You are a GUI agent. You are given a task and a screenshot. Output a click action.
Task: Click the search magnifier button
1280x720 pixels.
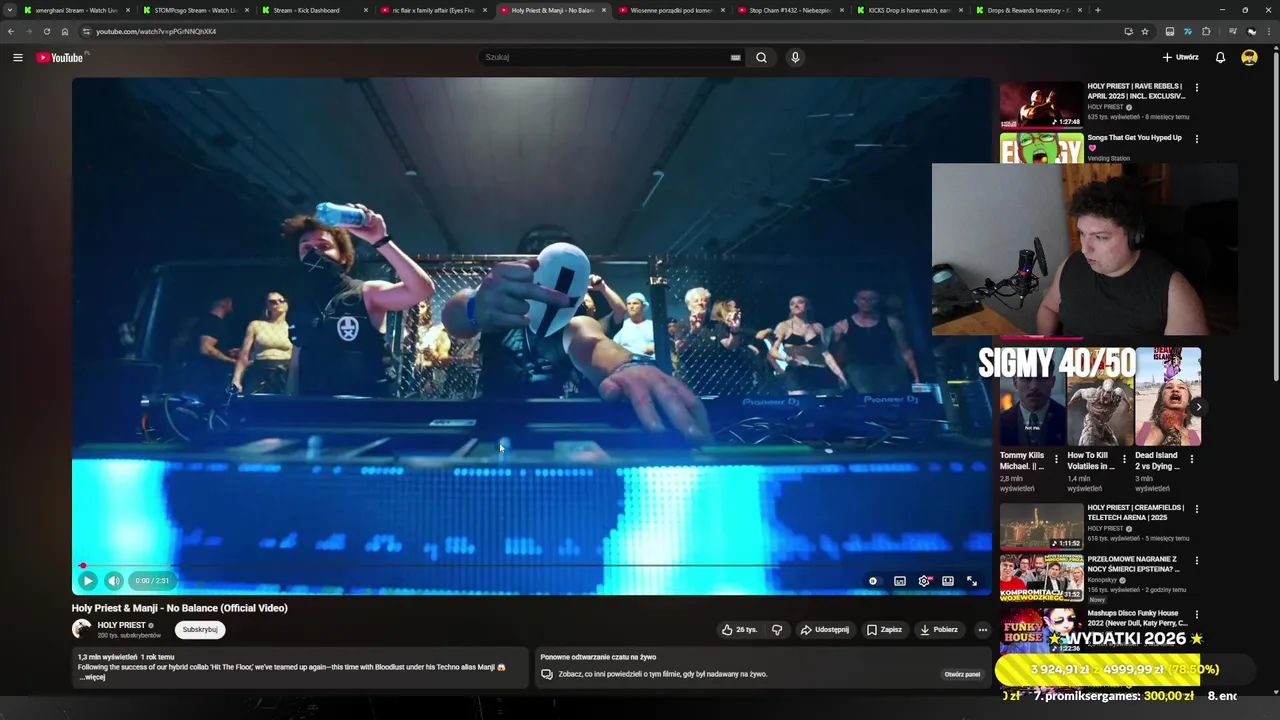tap(761, 57)
